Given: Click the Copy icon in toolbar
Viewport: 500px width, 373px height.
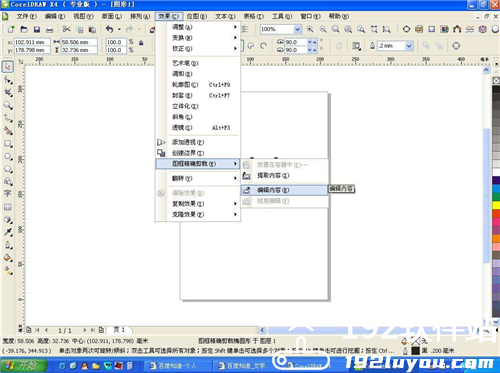Looking at the screenshot, I should pos(80,29).
